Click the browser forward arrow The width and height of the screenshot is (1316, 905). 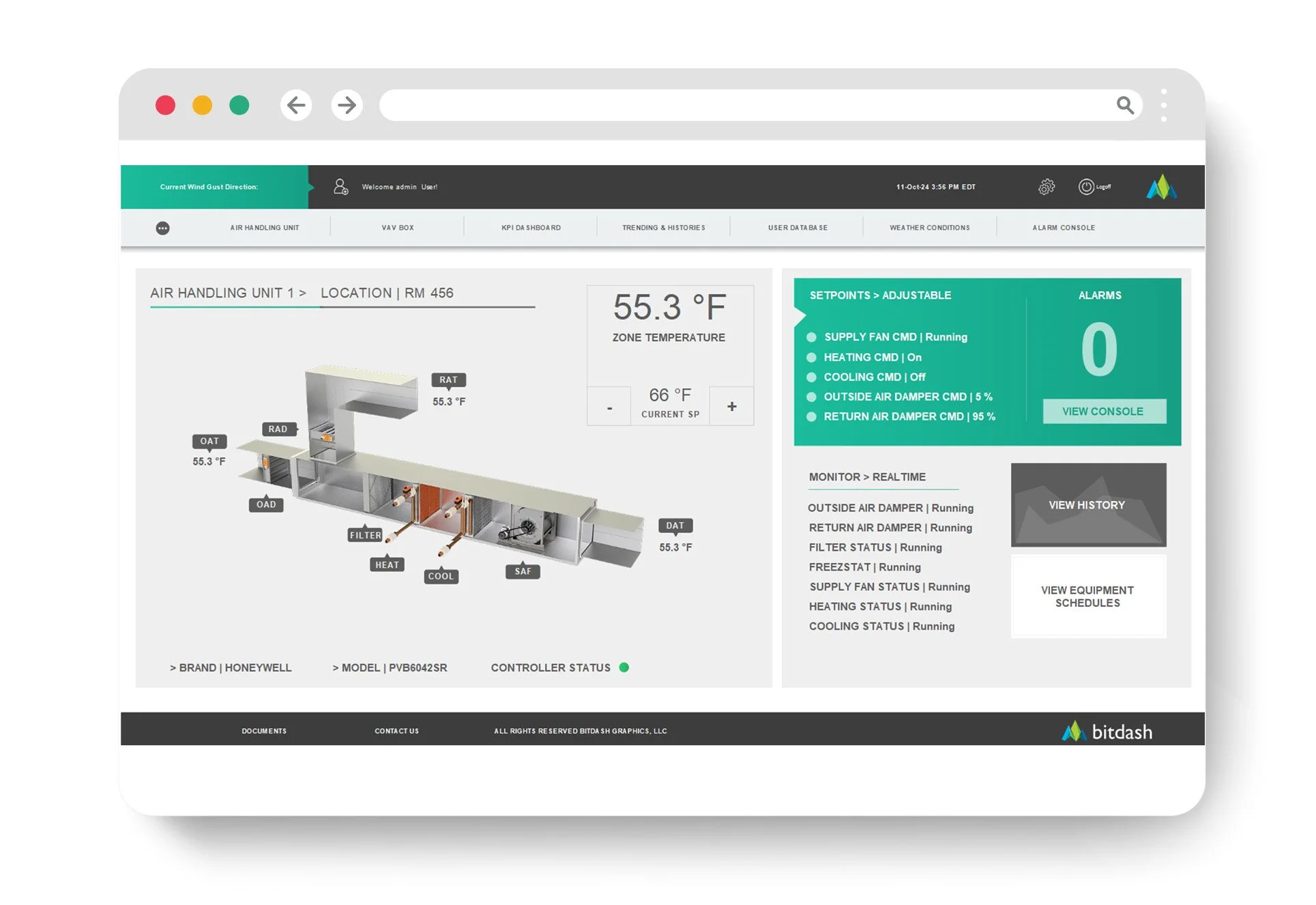(347, 105)
